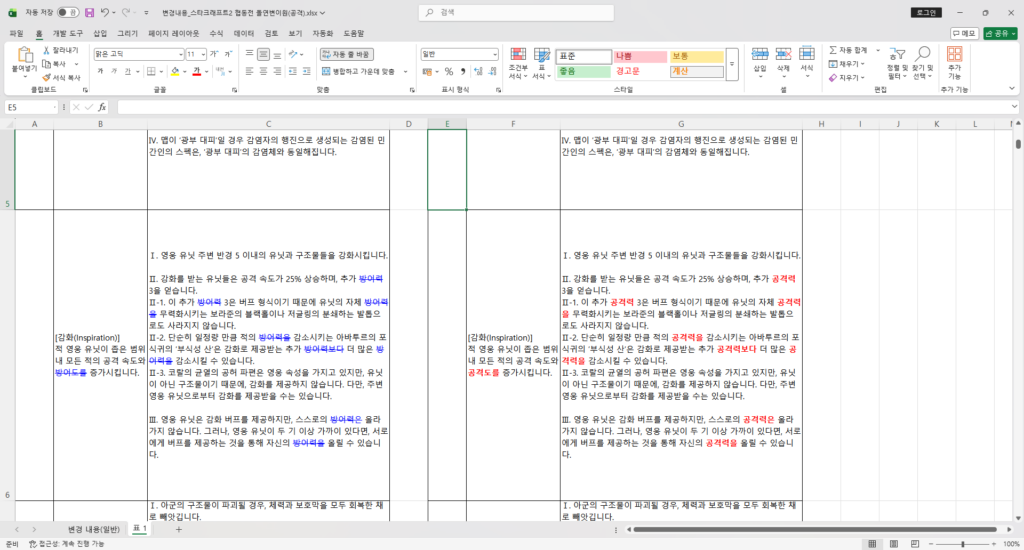Select the Format Painter (서식 복사) tool

(62, 77)
